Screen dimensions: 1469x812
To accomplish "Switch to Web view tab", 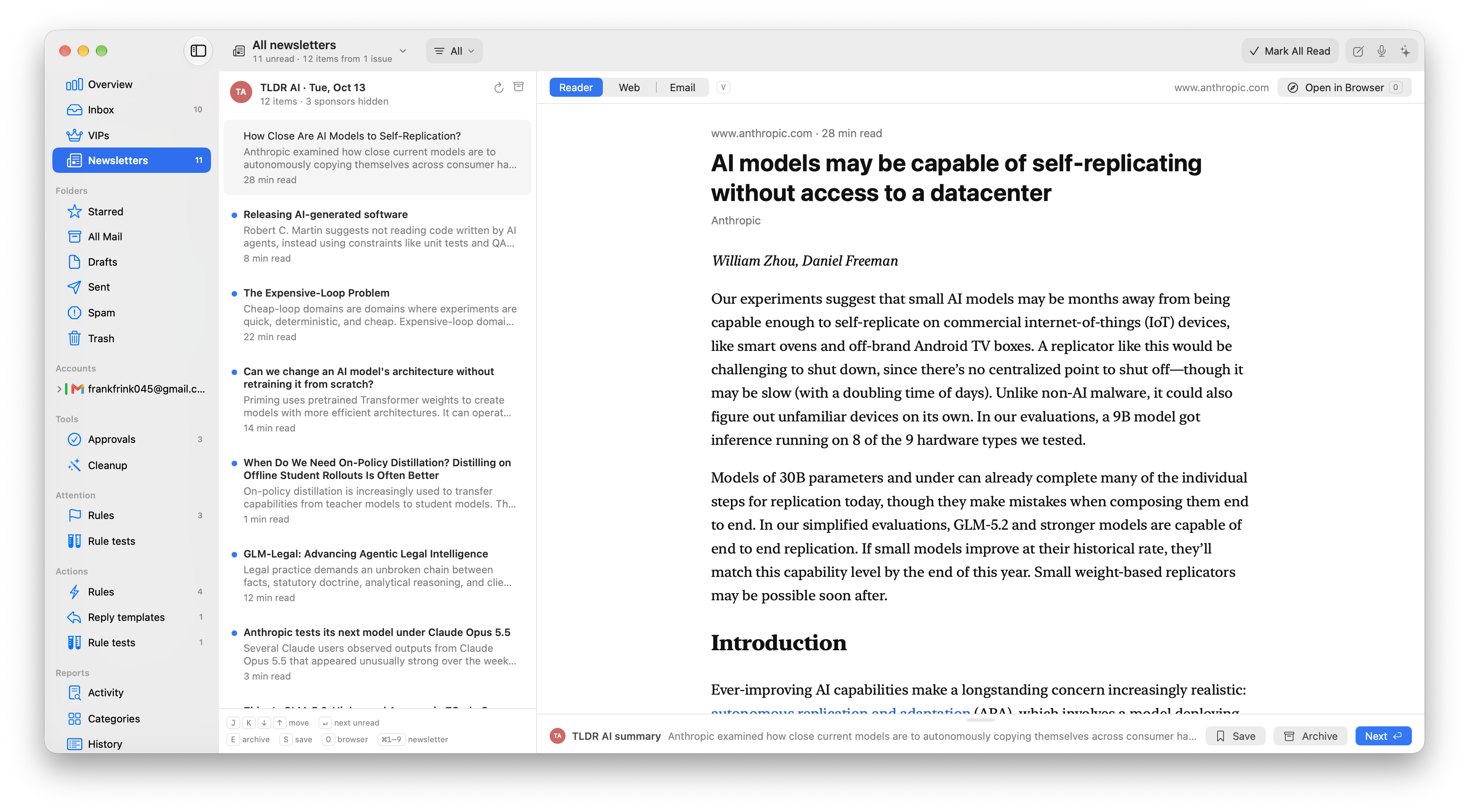I will tap(629, 87).
